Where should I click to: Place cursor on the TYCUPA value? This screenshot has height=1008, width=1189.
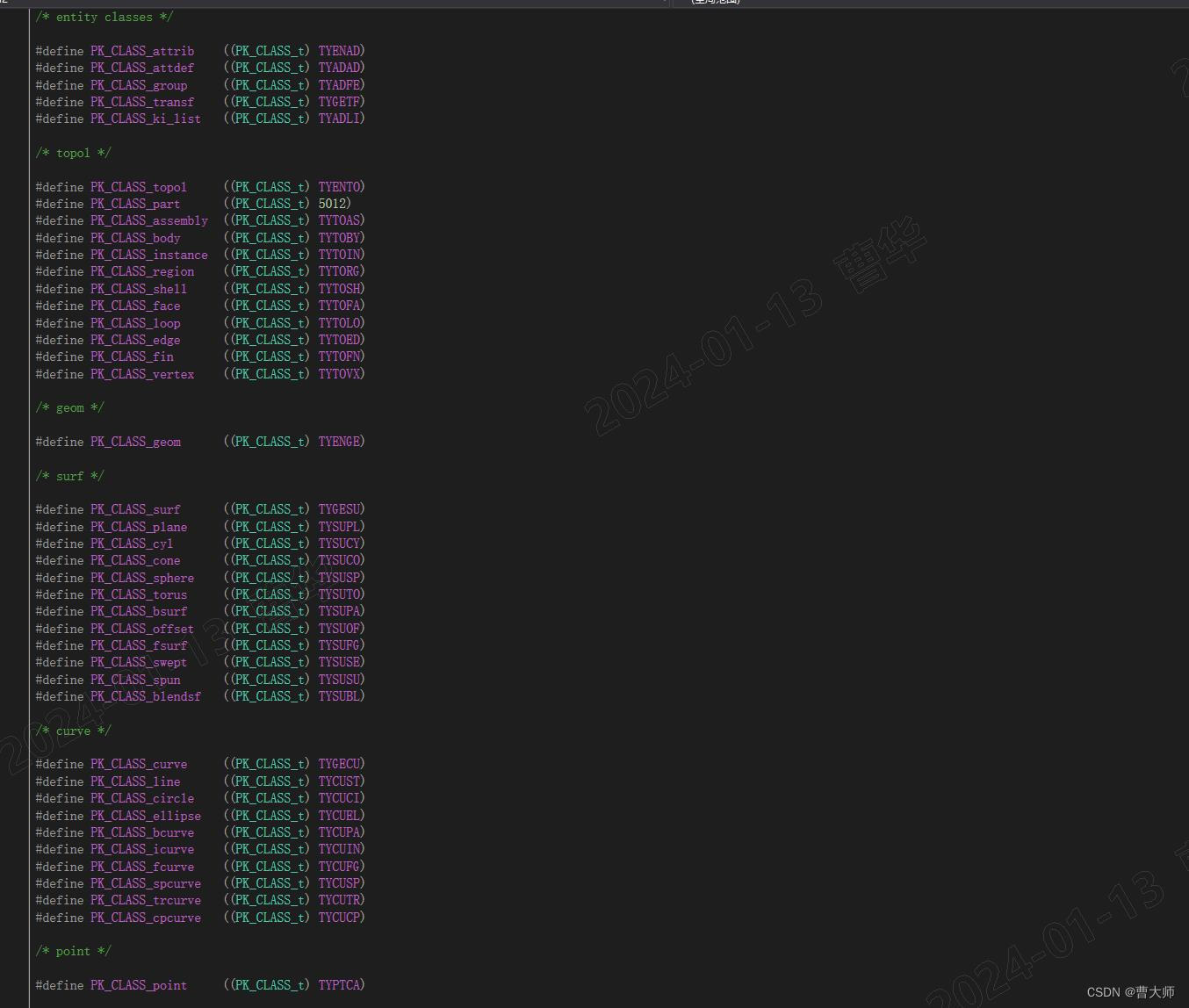pos(339,832)
